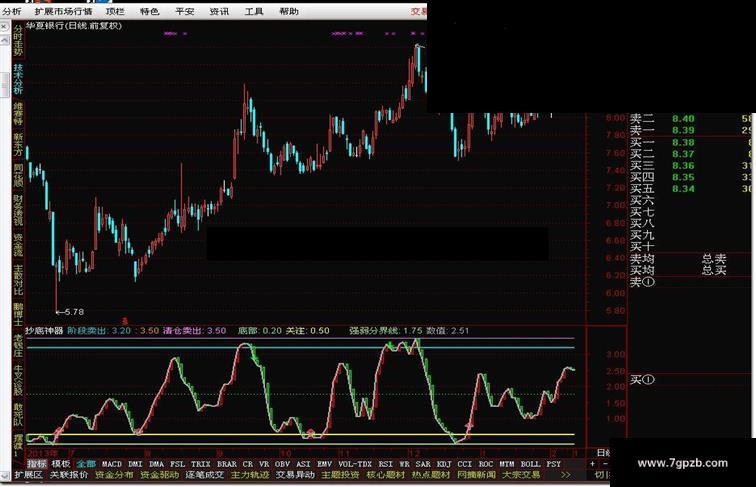The image size is (756, 487).
Task: Select the 指标 tab
Action: [x=37, y=464]
